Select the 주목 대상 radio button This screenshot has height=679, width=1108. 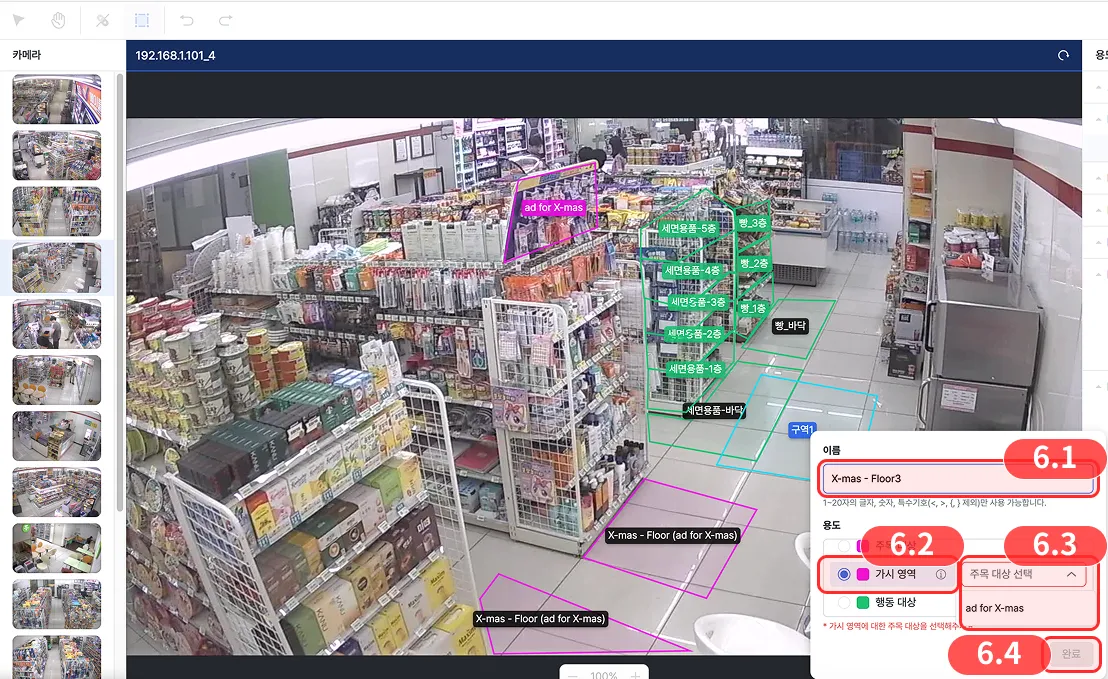(844, 545)
